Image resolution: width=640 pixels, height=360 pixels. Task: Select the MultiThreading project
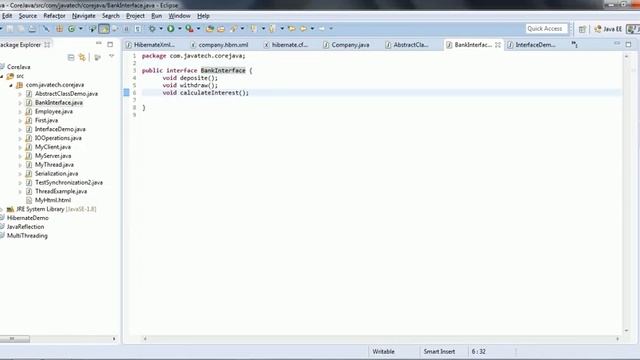(27, 236)
